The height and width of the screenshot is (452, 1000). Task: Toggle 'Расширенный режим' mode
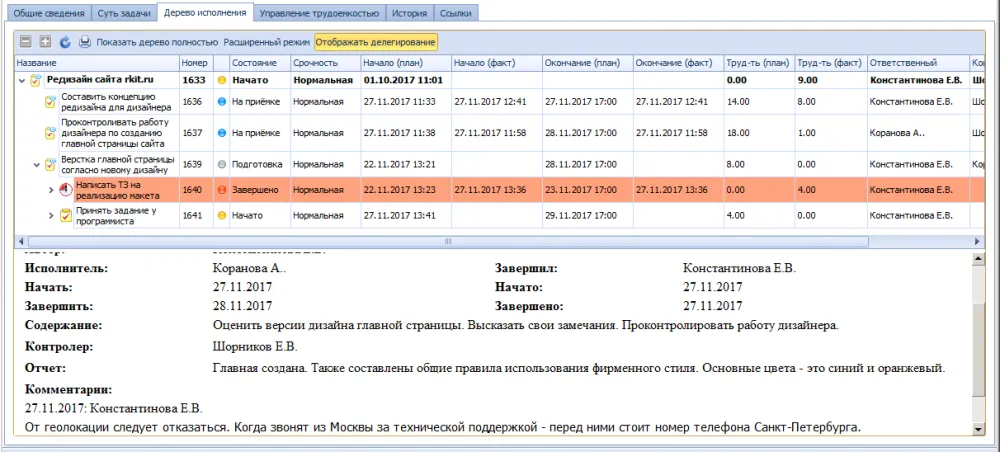click(267, 43)
